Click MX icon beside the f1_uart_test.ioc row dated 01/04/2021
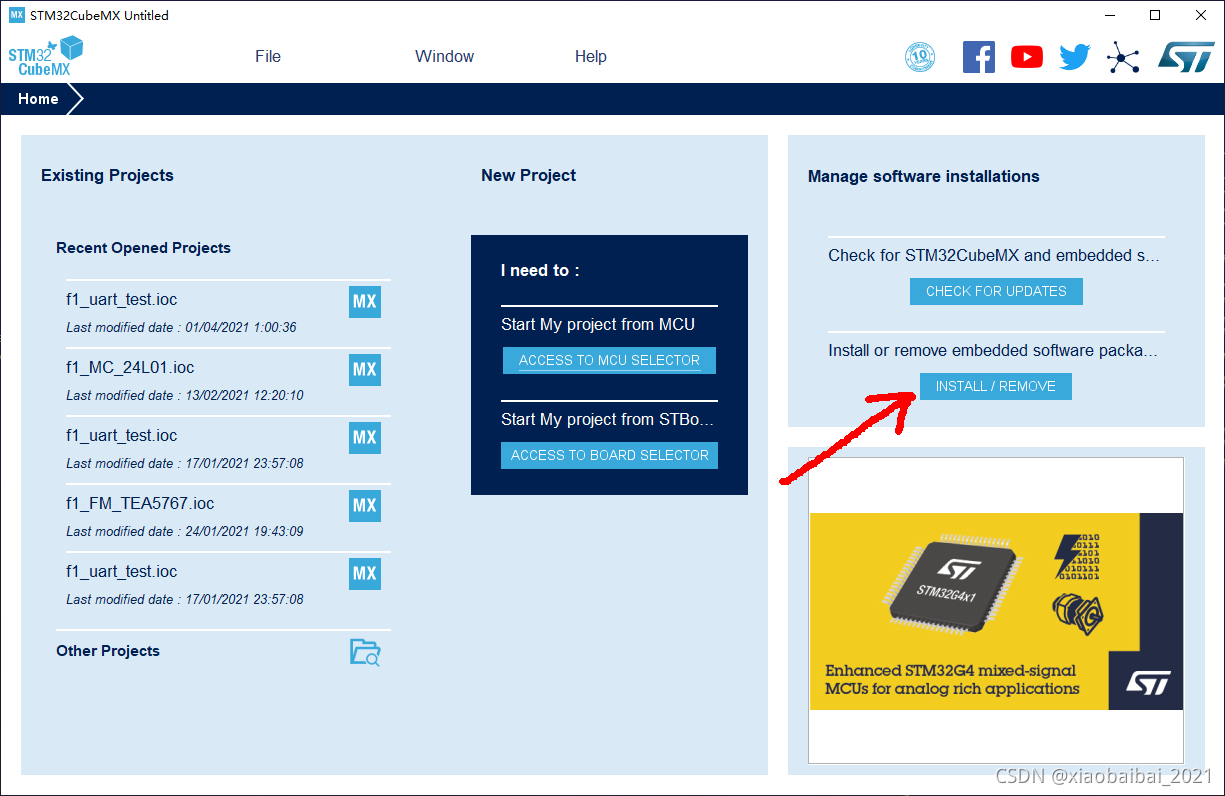 [x=365, y=302]
